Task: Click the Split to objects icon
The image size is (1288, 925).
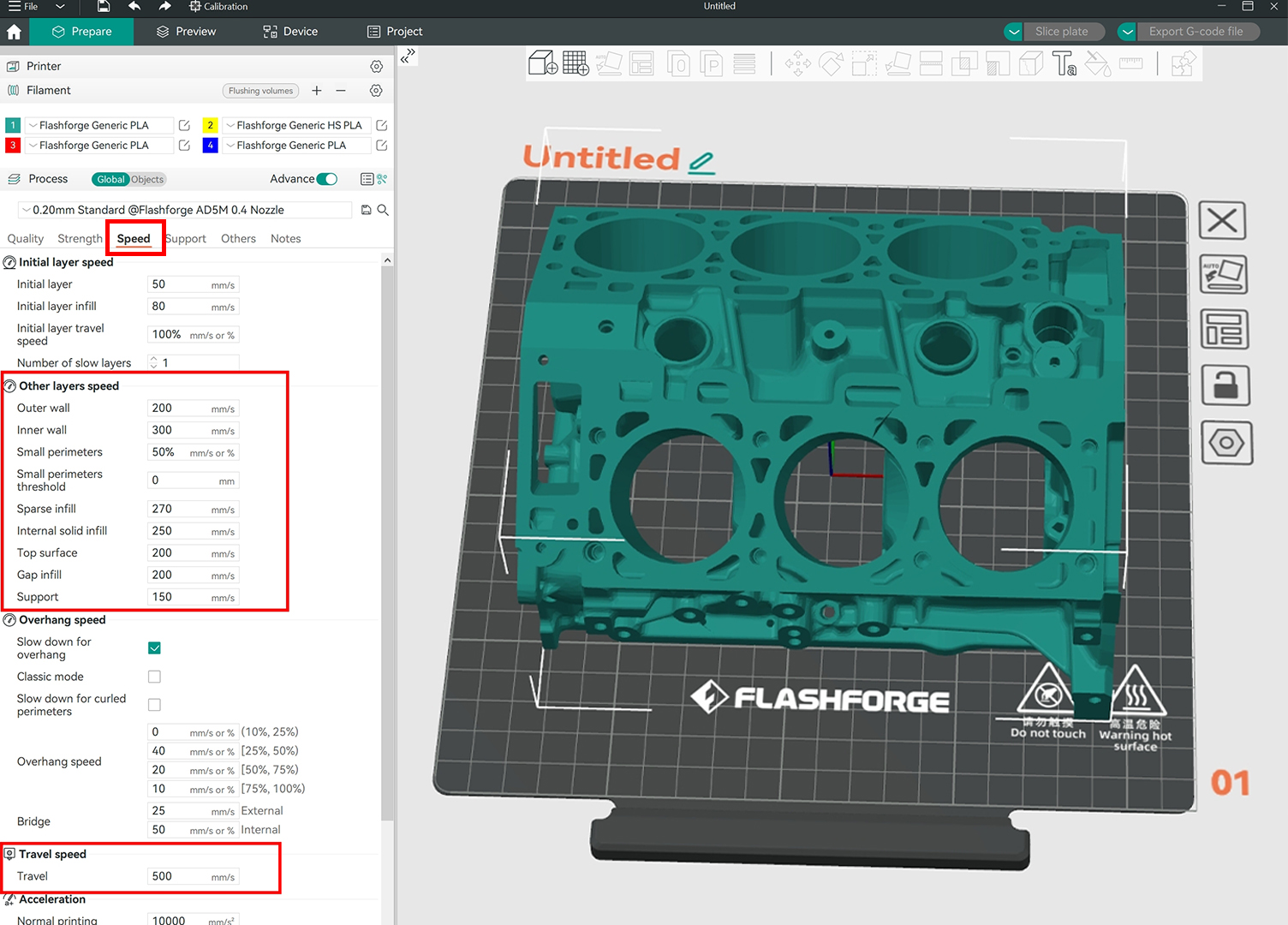Action: click(x=678, y=64)
